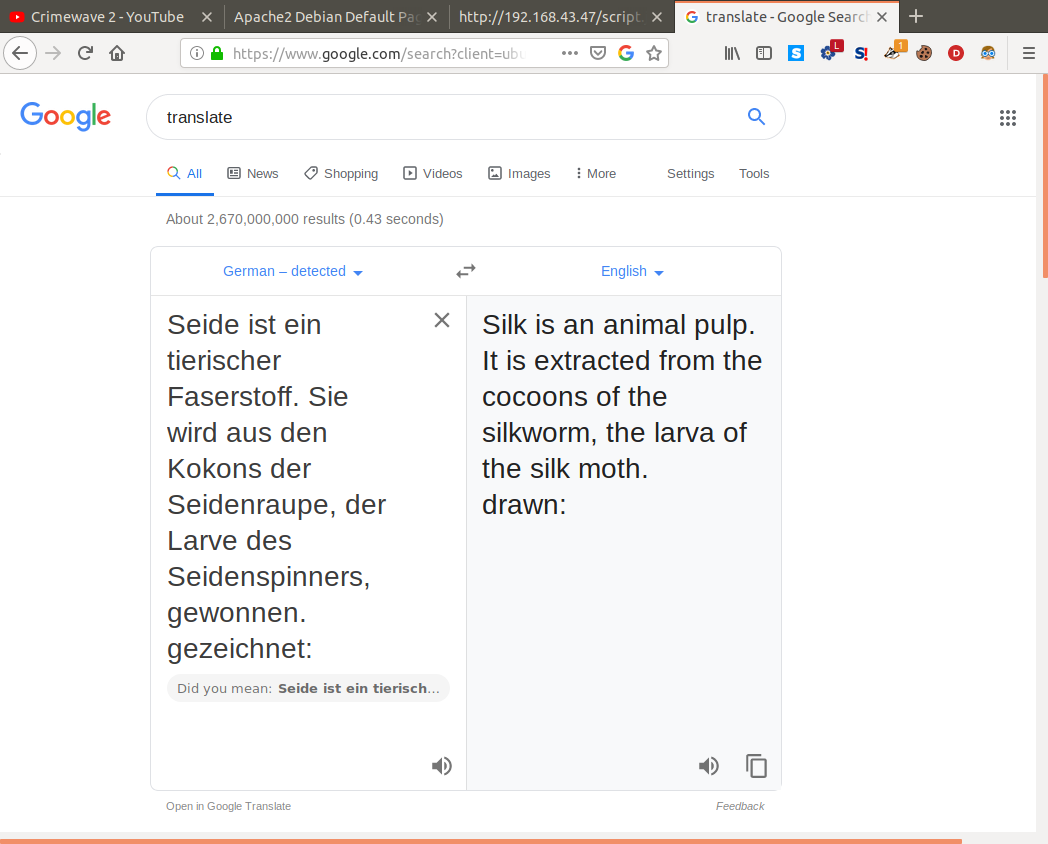Click the S! extension icon
This screenshot has height=844, width=1048.
pyautogui.click(x=862, y=53)
